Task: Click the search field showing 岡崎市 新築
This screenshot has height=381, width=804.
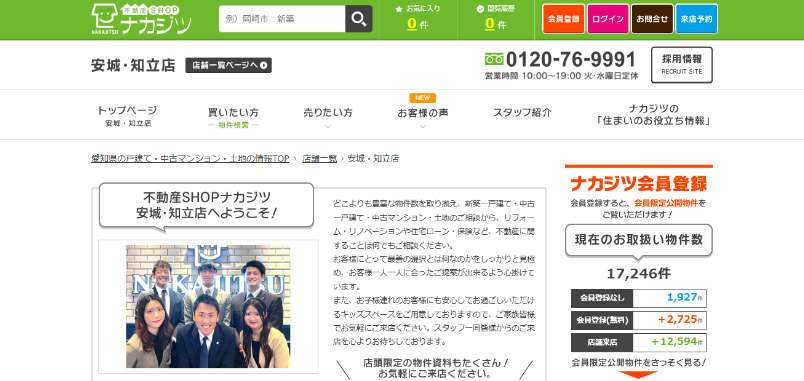Action: 282,19
